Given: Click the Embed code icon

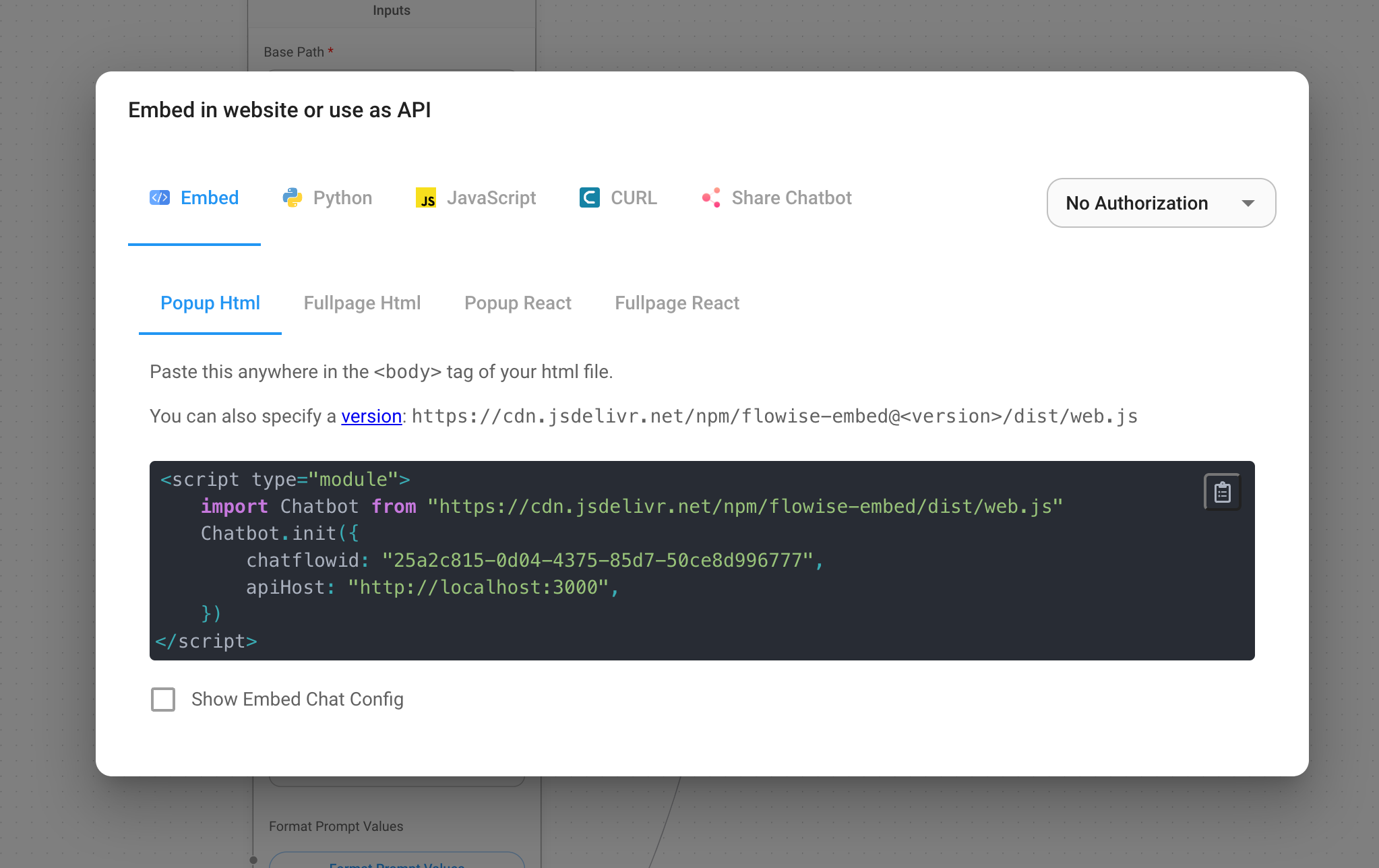Looking at the screenshot, I should [160, 197].
